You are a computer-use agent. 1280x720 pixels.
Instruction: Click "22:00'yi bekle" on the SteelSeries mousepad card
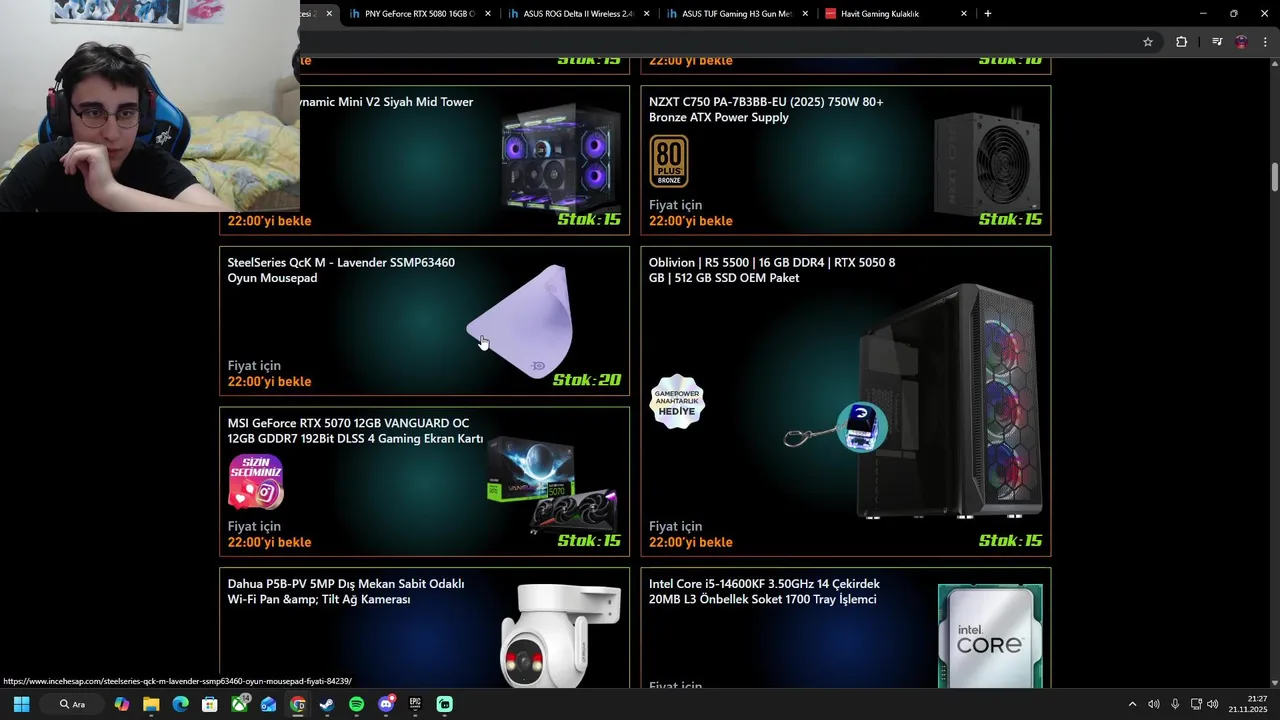tap(269, 381)
